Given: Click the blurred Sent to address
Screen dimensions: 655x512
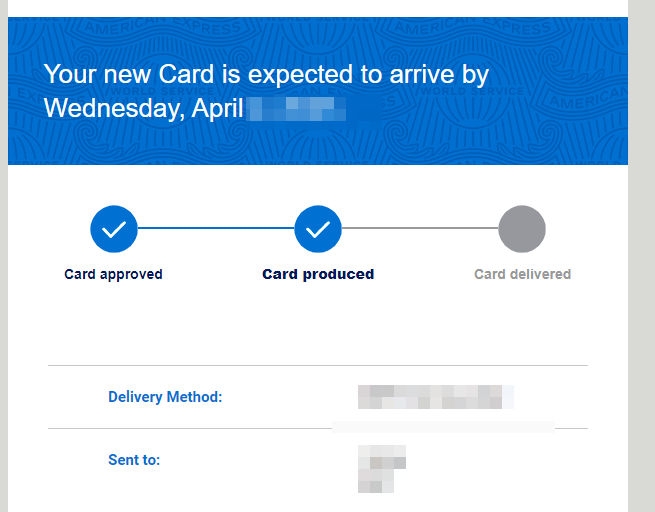Looking at the screenshot, I should (x=382, y=469).
